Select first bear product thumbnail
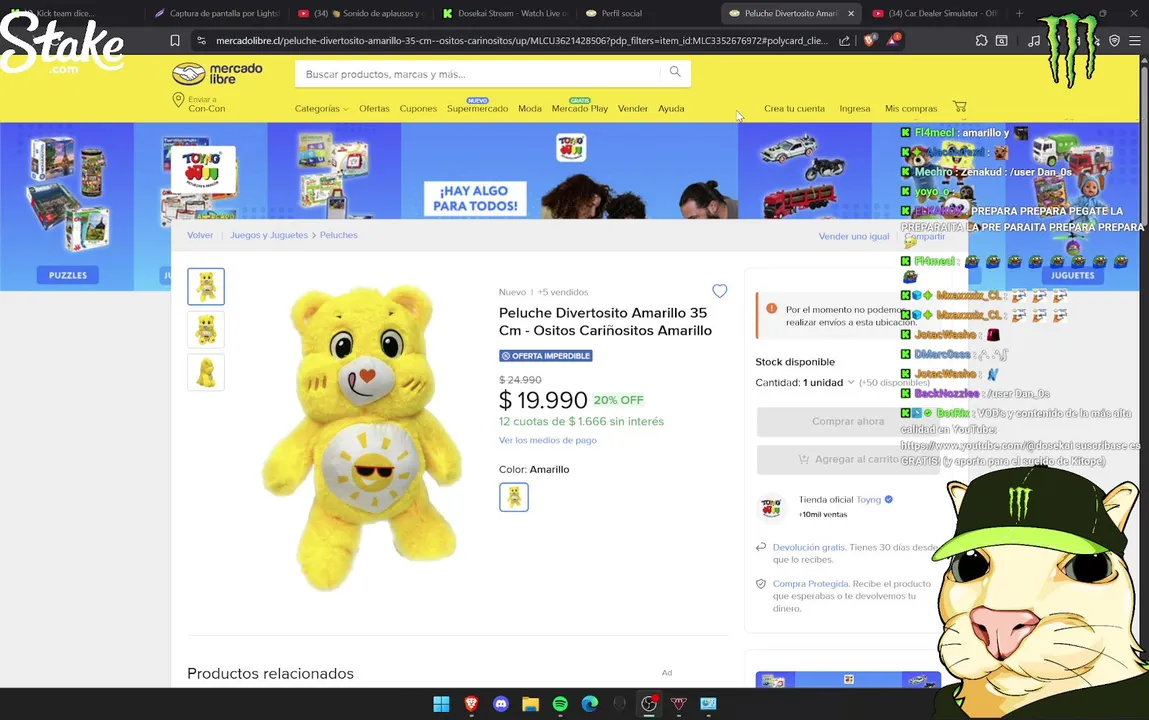Image resolution: width=1149 pixels, height=720 pixels. tap(206, 286)
